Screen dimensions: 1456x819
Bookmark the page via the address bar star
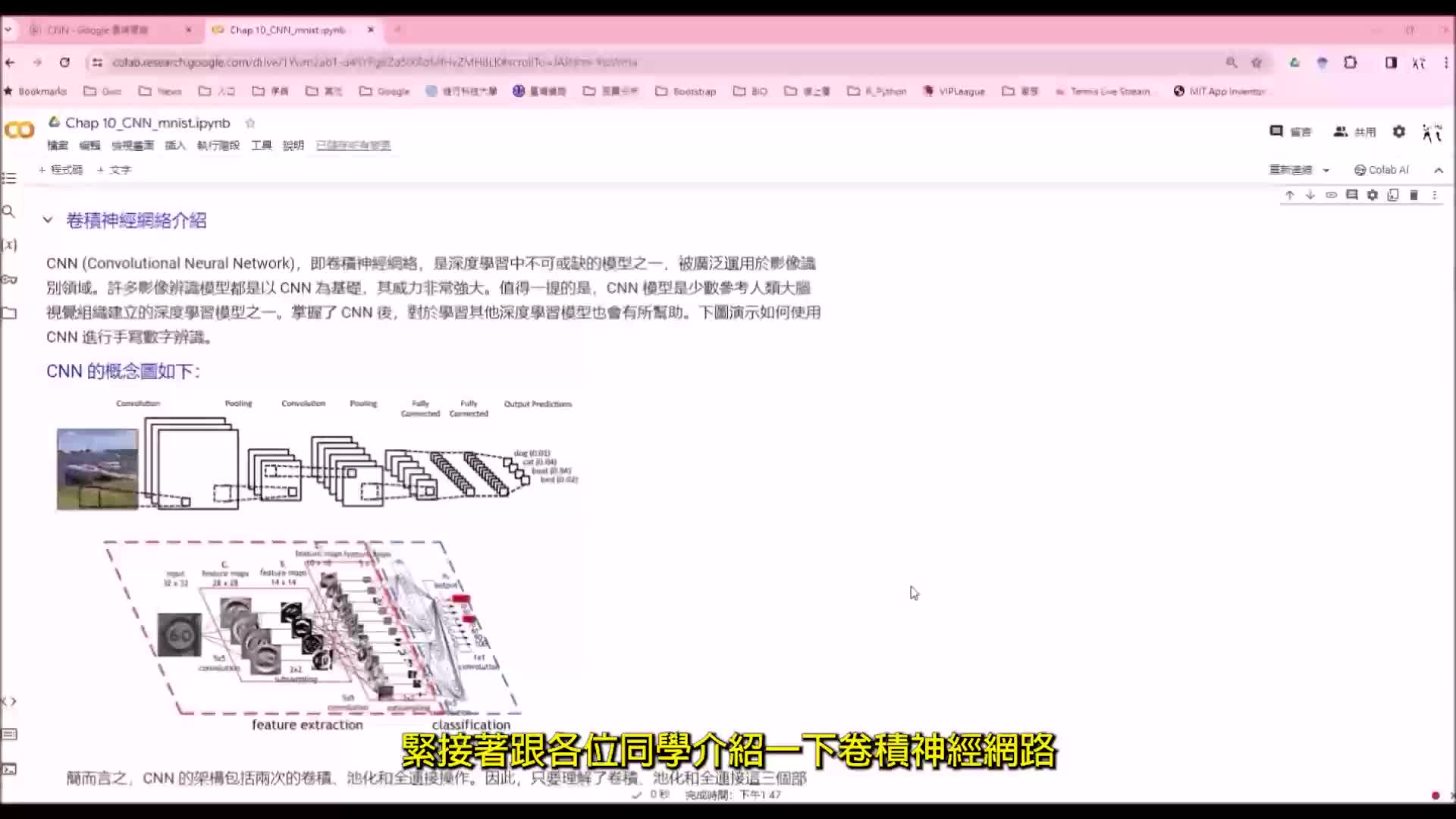point(1257,63)
